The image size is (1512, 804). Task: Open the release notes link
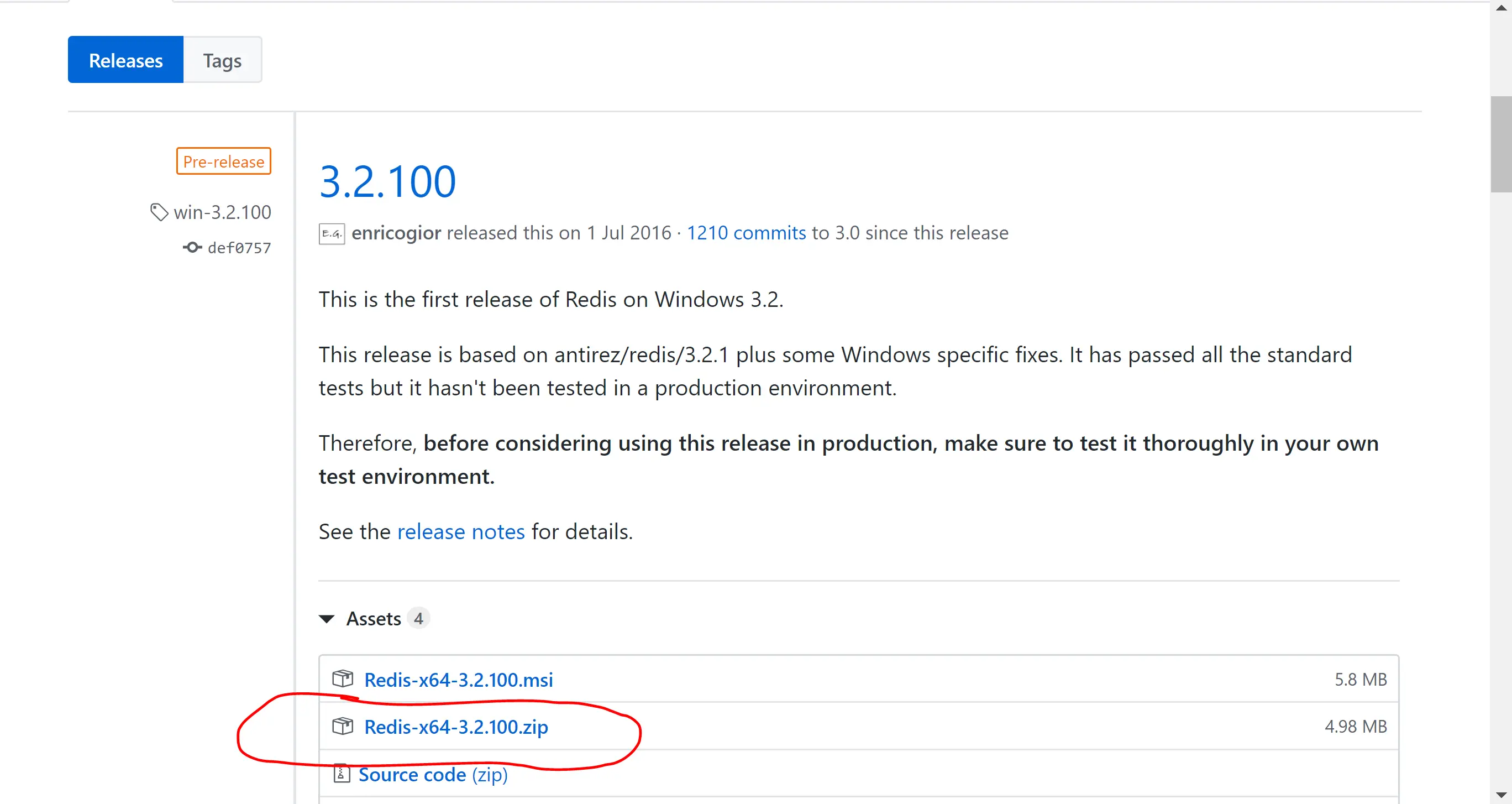461,531
